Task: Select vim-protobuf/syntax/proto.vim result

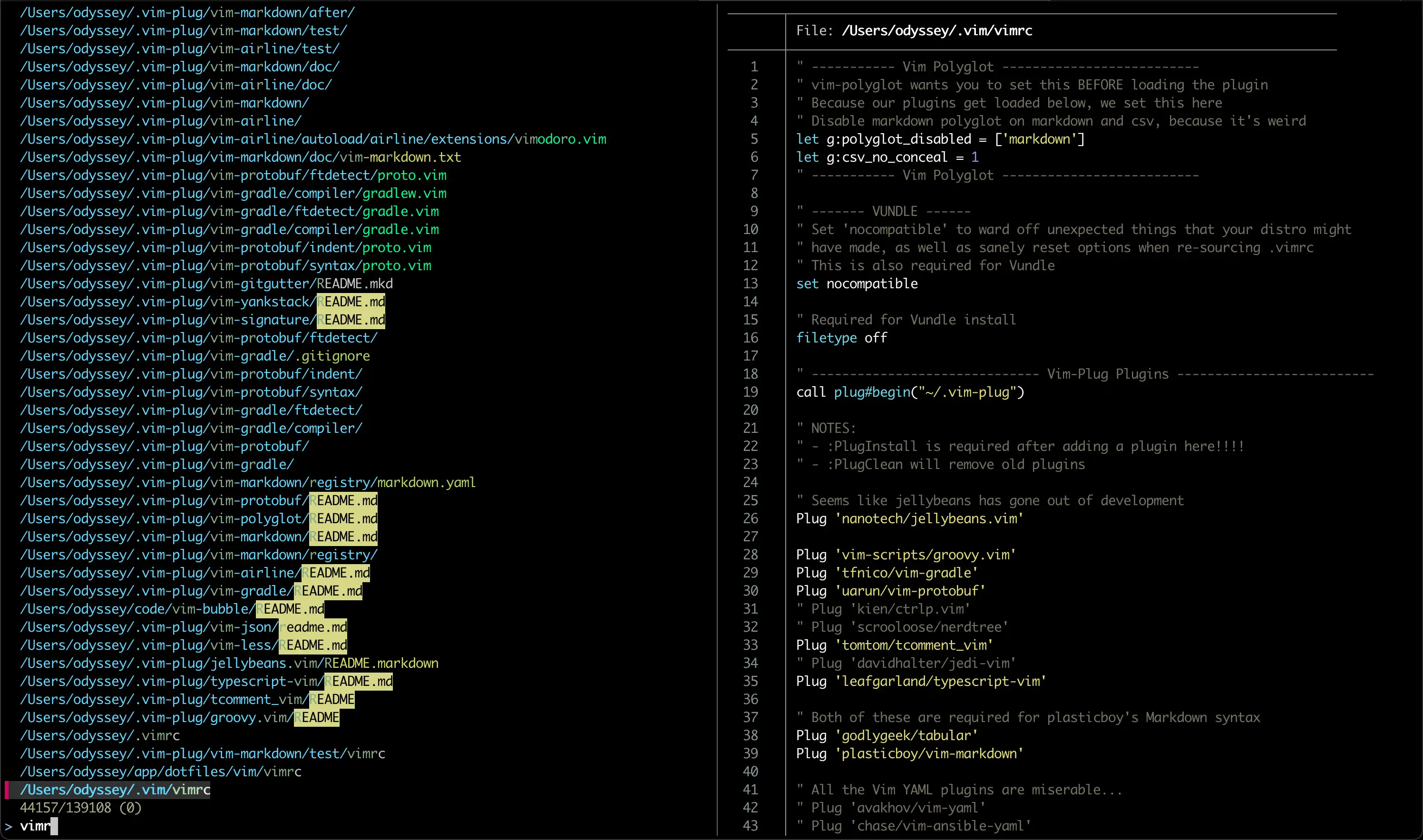Action: click(225, 264)
